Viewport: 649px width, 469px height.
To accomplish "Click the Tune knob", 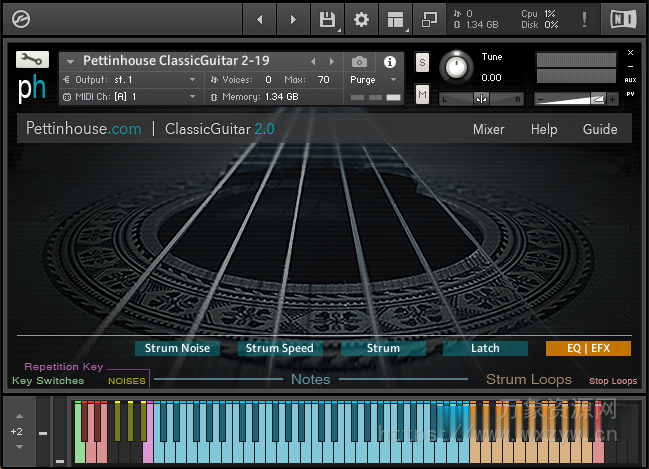I will coord(456,67).
